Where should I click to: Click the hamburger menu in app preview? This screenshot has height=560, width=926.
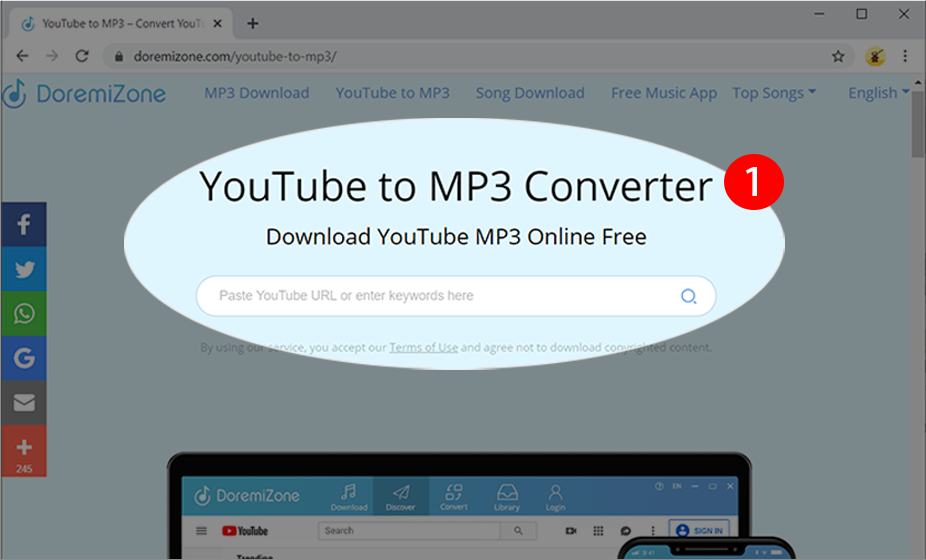click(x=201, y=530)
